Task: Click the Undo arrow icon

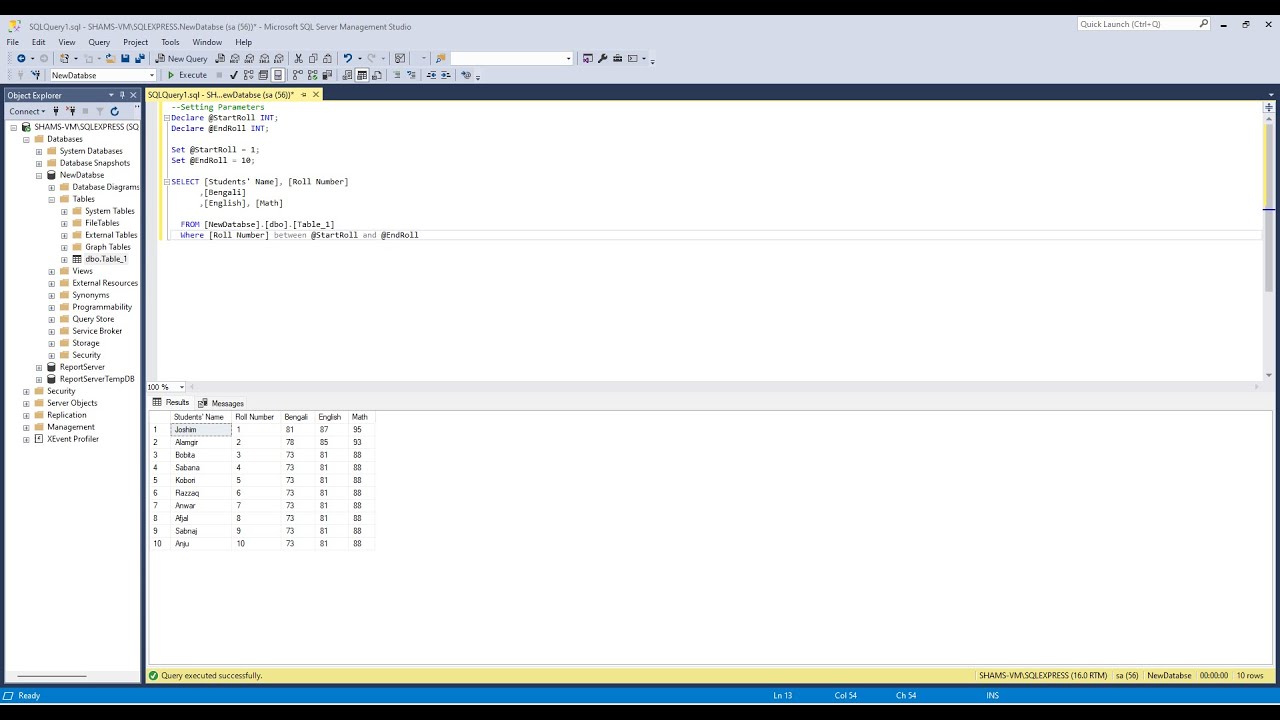Action: 347,58
